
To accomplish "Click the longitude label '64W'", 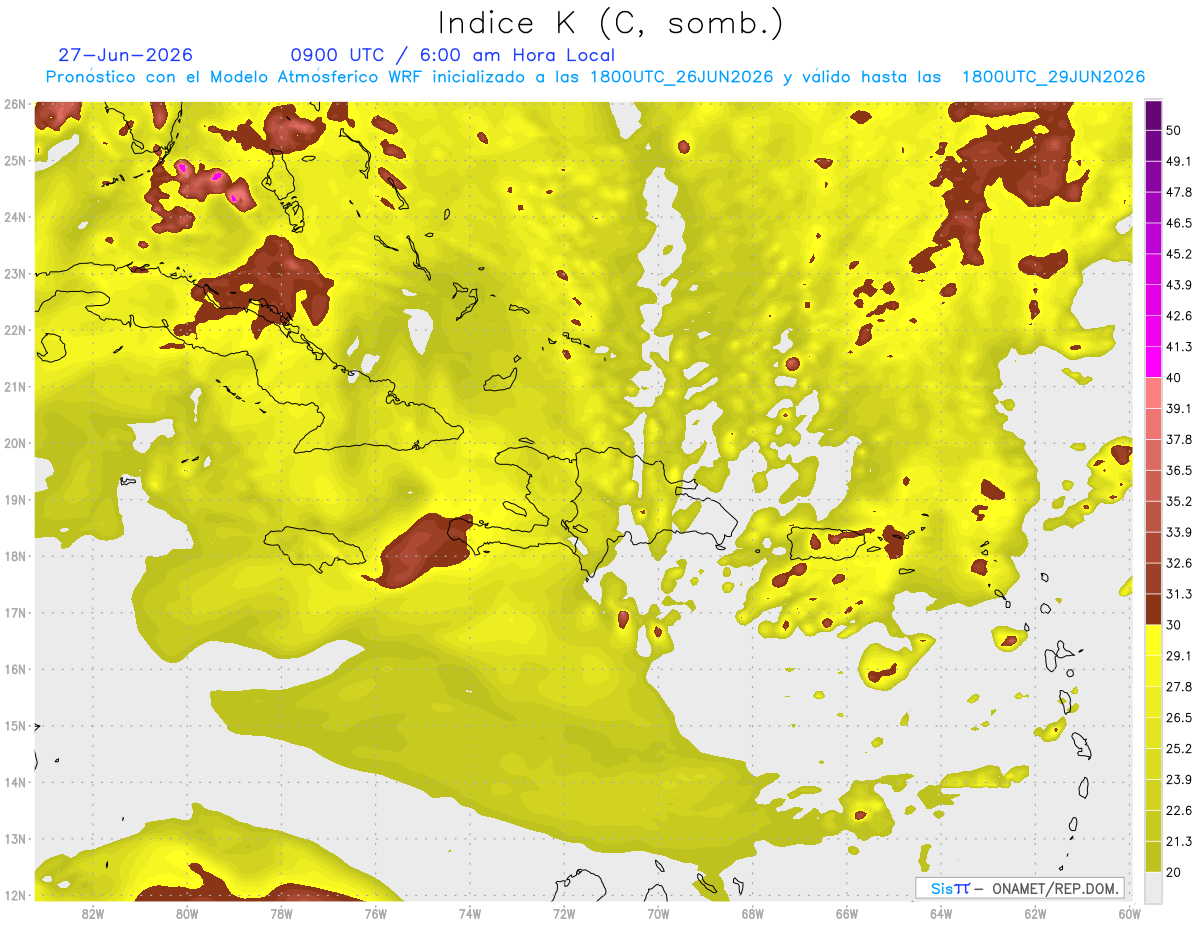I will 941,913.
